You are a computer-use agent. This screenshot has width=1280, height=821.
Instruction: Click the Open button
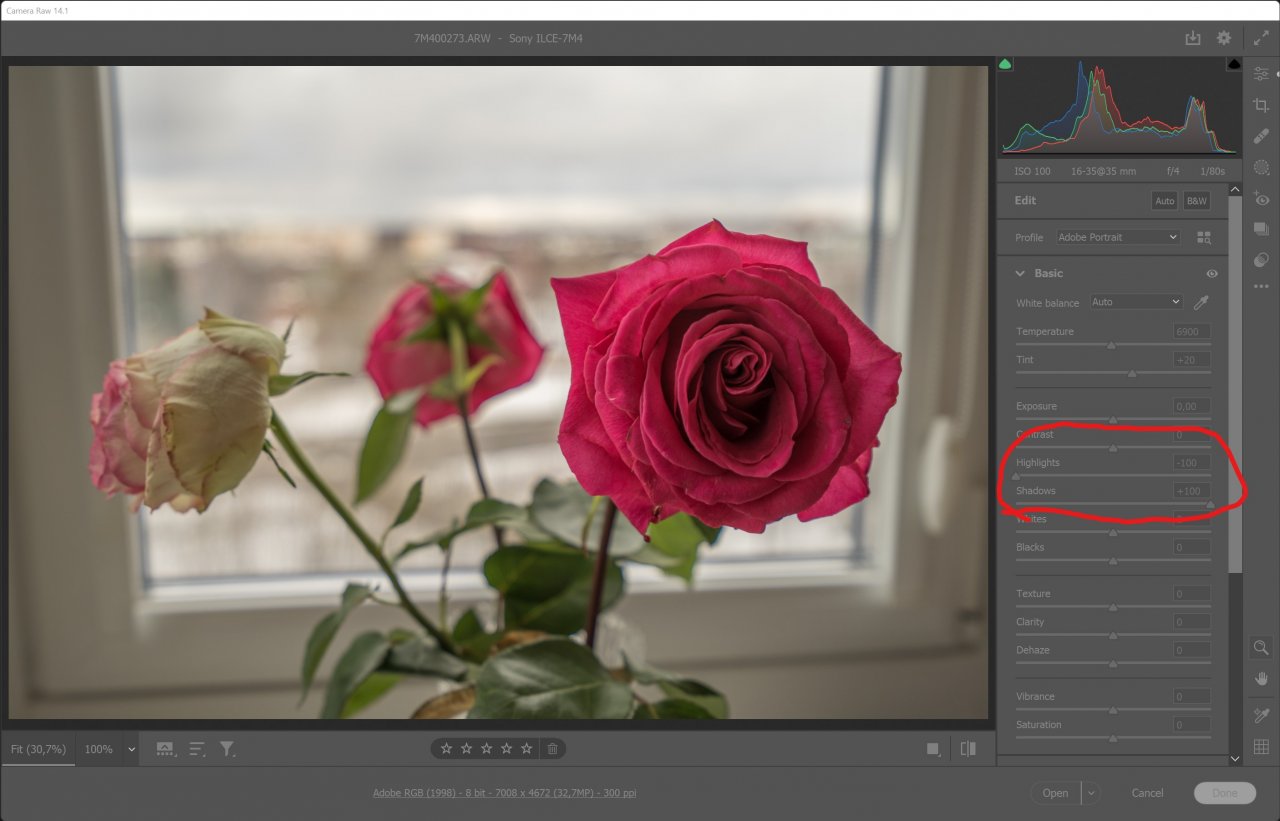pos(1056,793)
